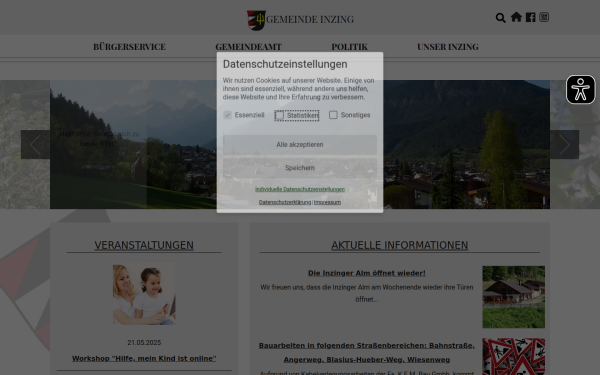Viewport: 600px width, 375px height.
Task: Open the accessibility figure widget
Action: (580, 90)
